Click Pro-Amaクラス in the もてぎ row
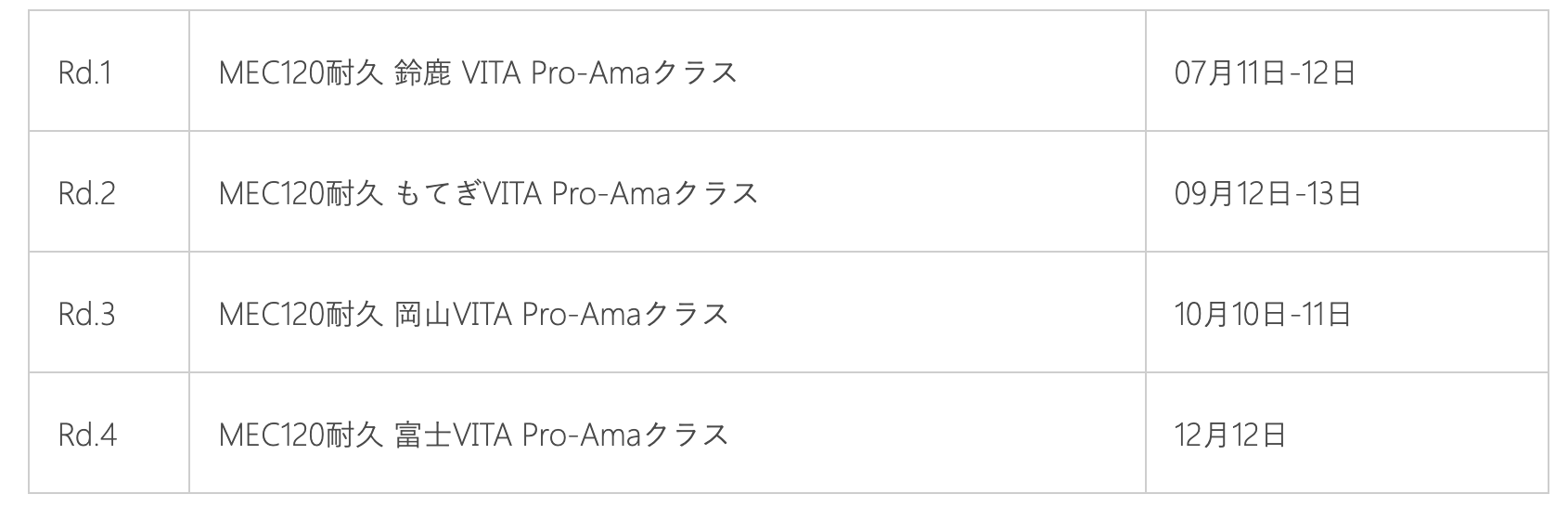Viewport: 1568px width, 507px height. [x=655, y=193]
